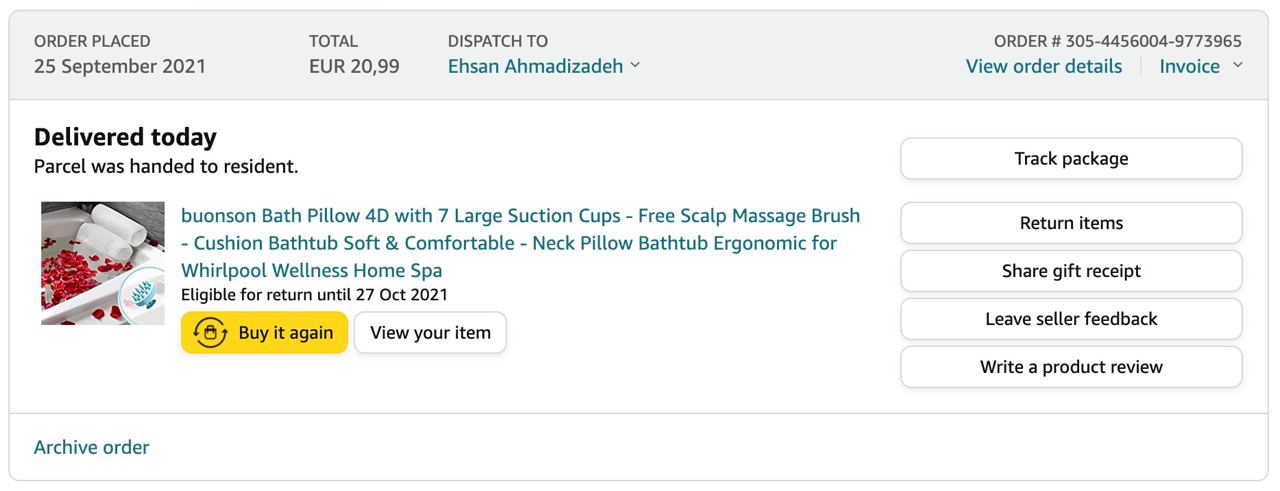This screenshot has width=1280, height=491.
Task: Expand the chevron beside Ehsan Ahmadizadeh
Action: (x=635, y=66)
